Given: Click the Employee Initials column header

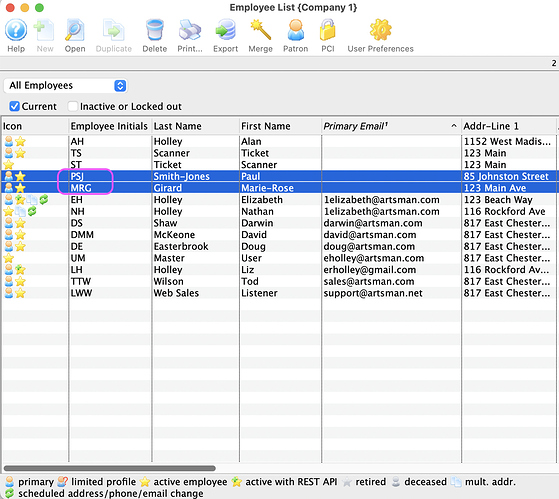Looking at the screenshot, I should tap(110, 126).
